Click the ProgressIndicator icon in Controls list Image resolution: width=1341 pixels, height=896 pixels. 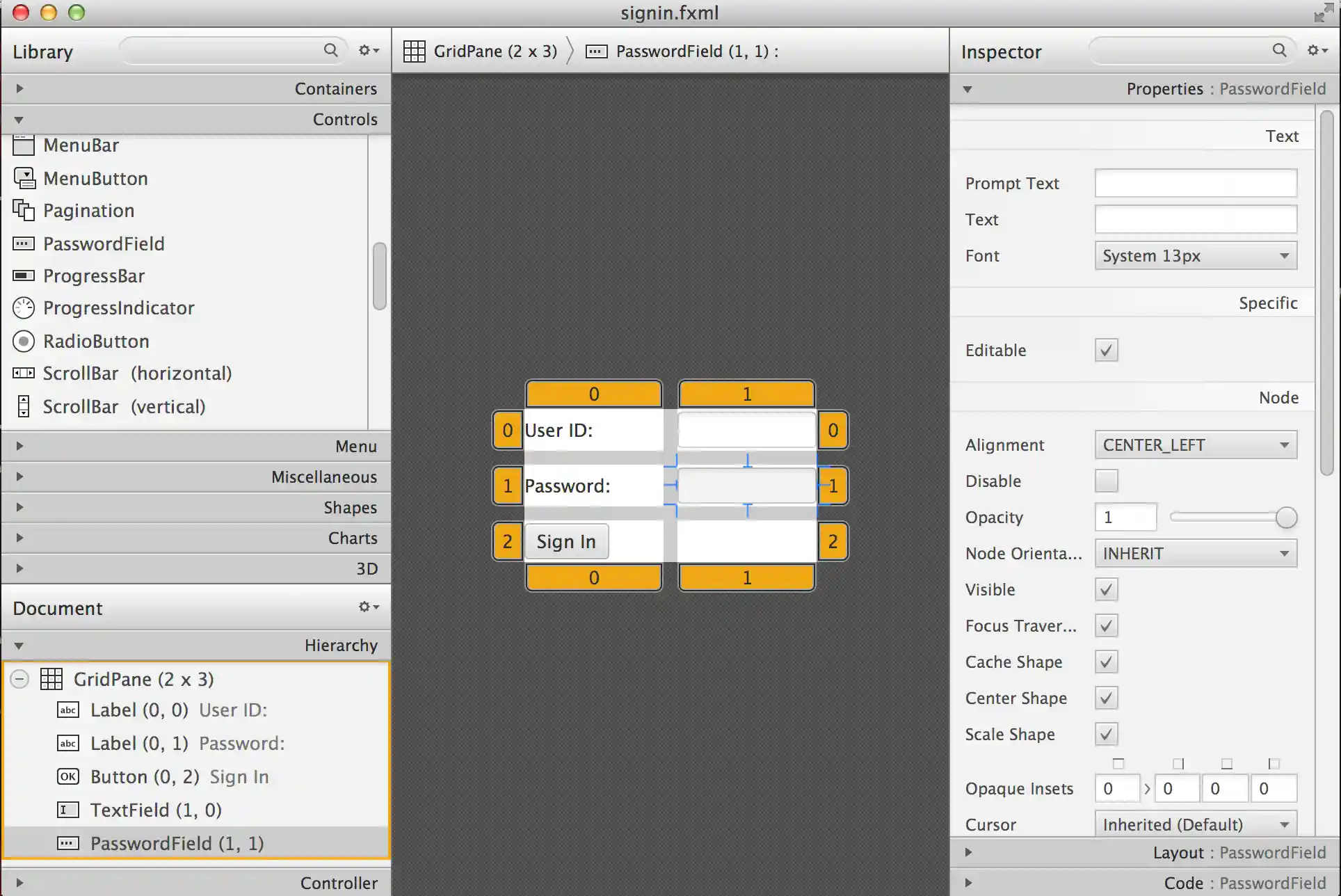[x=24, y=307]
